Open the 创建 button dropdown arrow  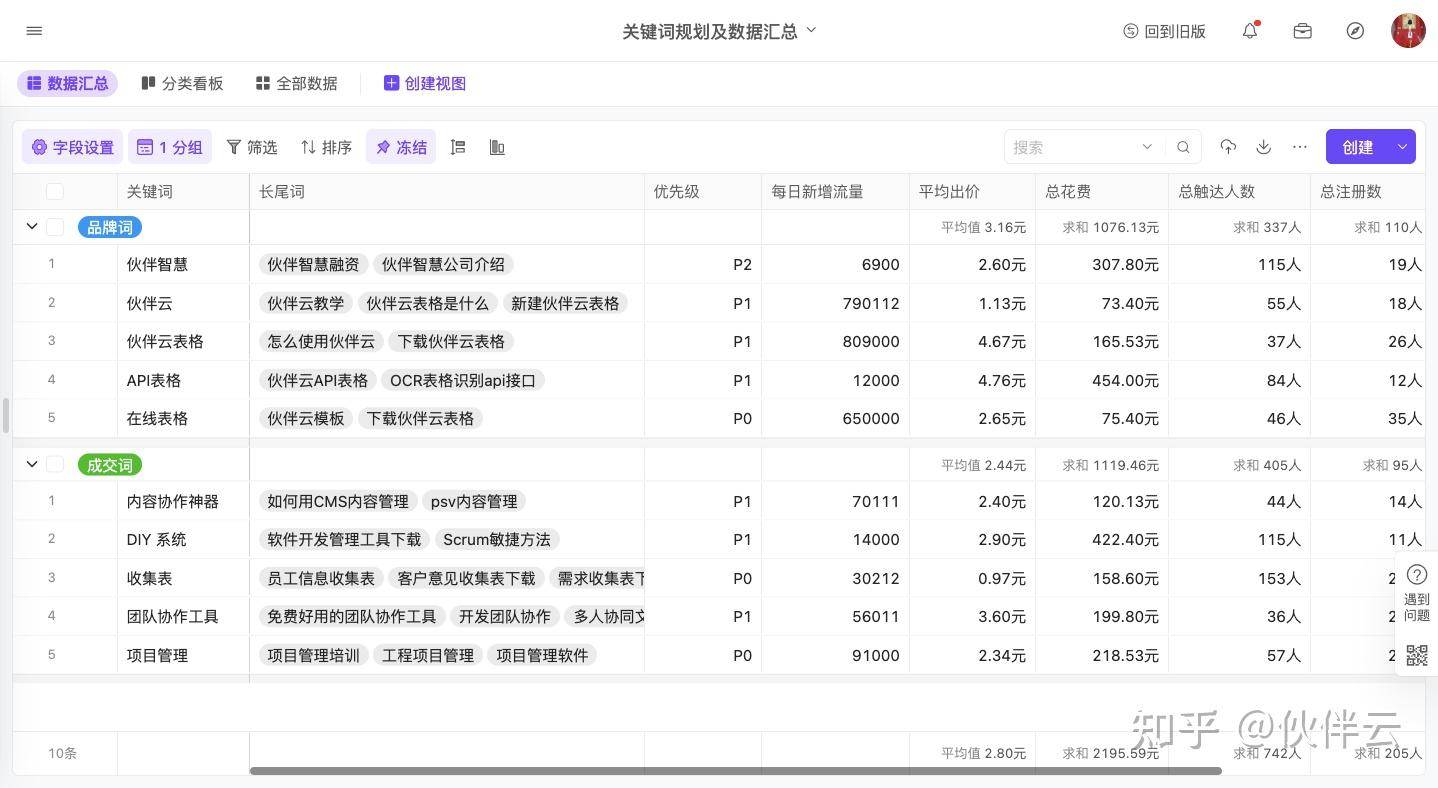1402,147
